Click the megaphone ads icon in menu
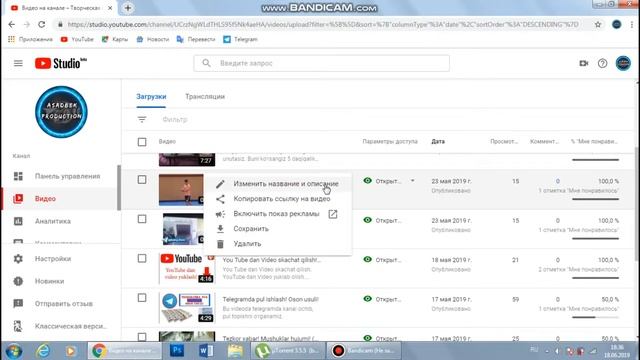Image resolution: width=640 pixels, height=360 pixels. (220, 214)
